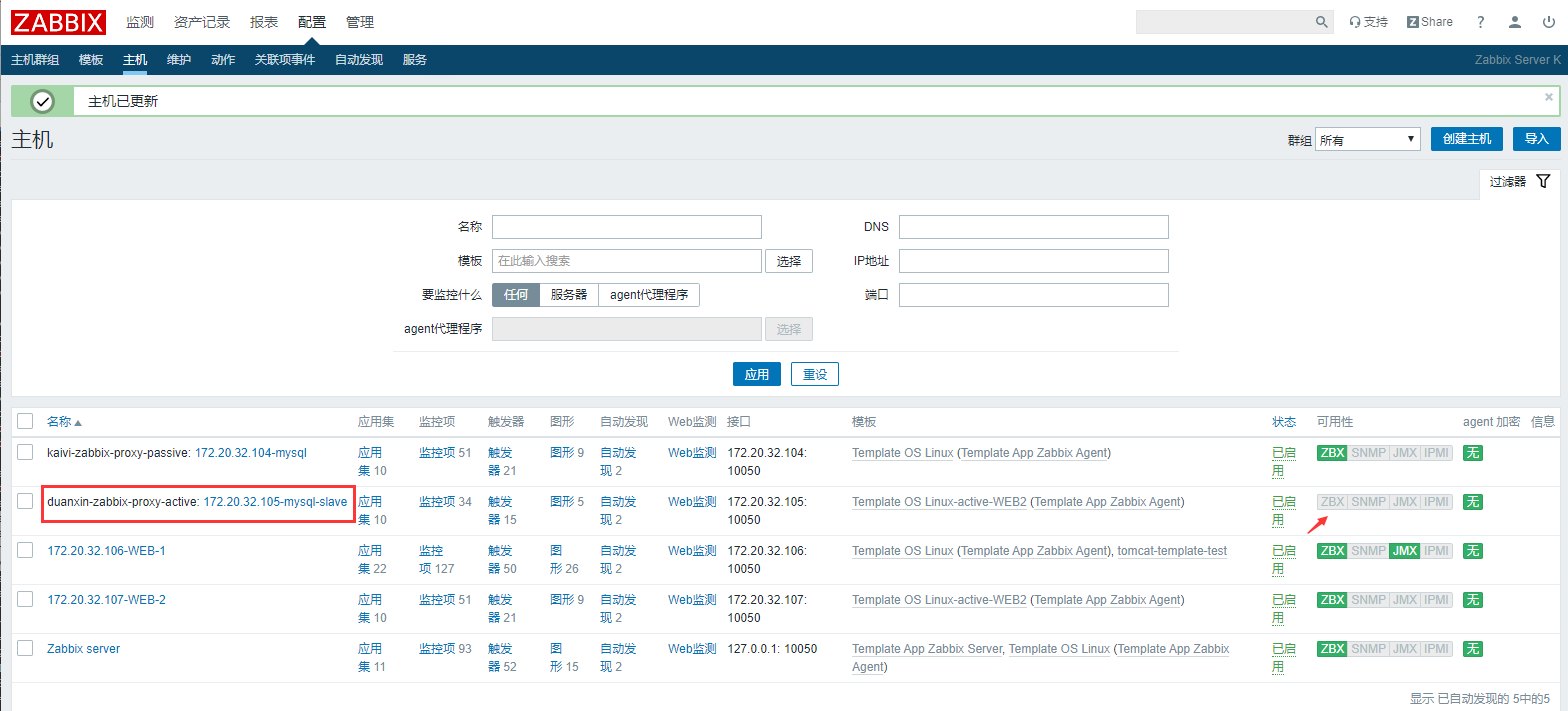Click ZBX badge for 172.20.32.107-WEB-2
Viewport: 1568px width, 711px height.
1332,600
